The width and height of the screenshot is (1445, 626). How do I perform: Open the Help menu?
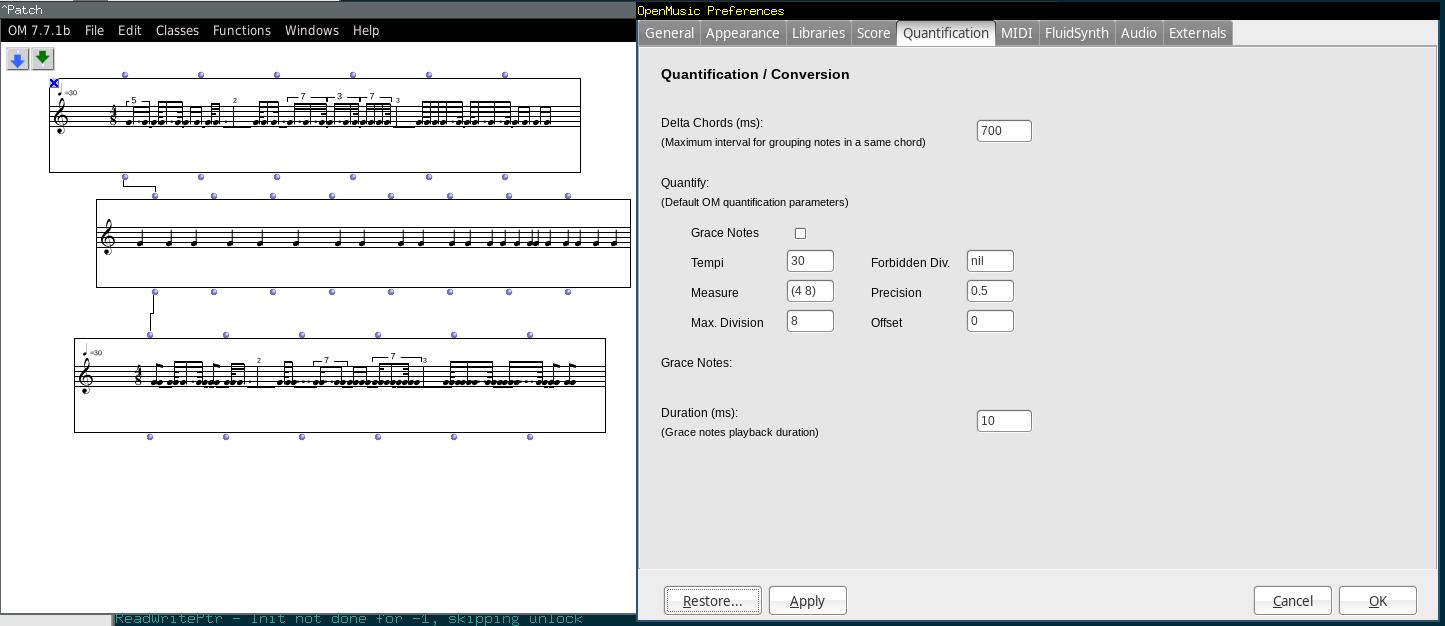366,30
